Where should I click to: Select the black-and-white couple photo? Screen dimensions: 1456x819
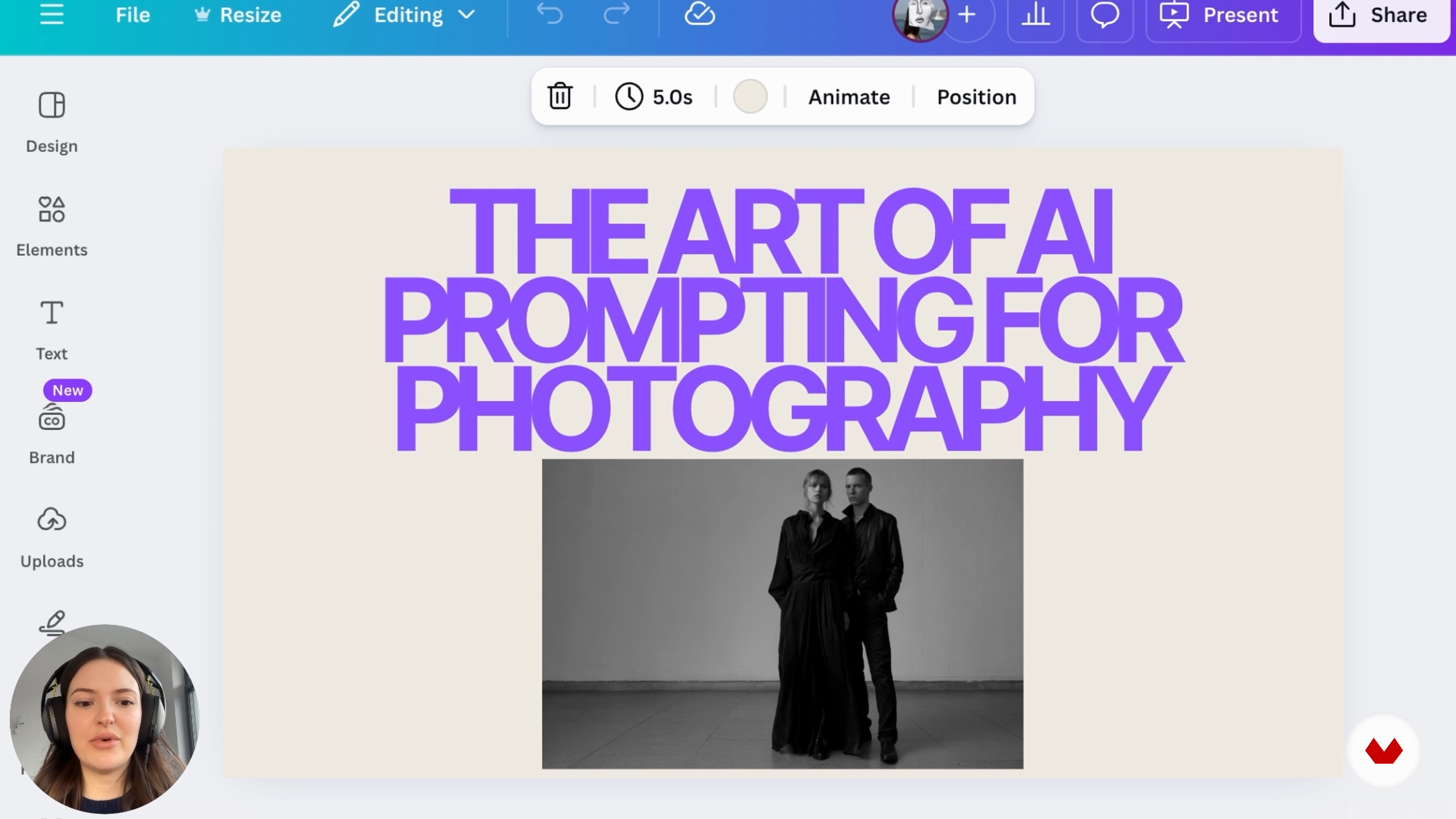coord(782,614)
